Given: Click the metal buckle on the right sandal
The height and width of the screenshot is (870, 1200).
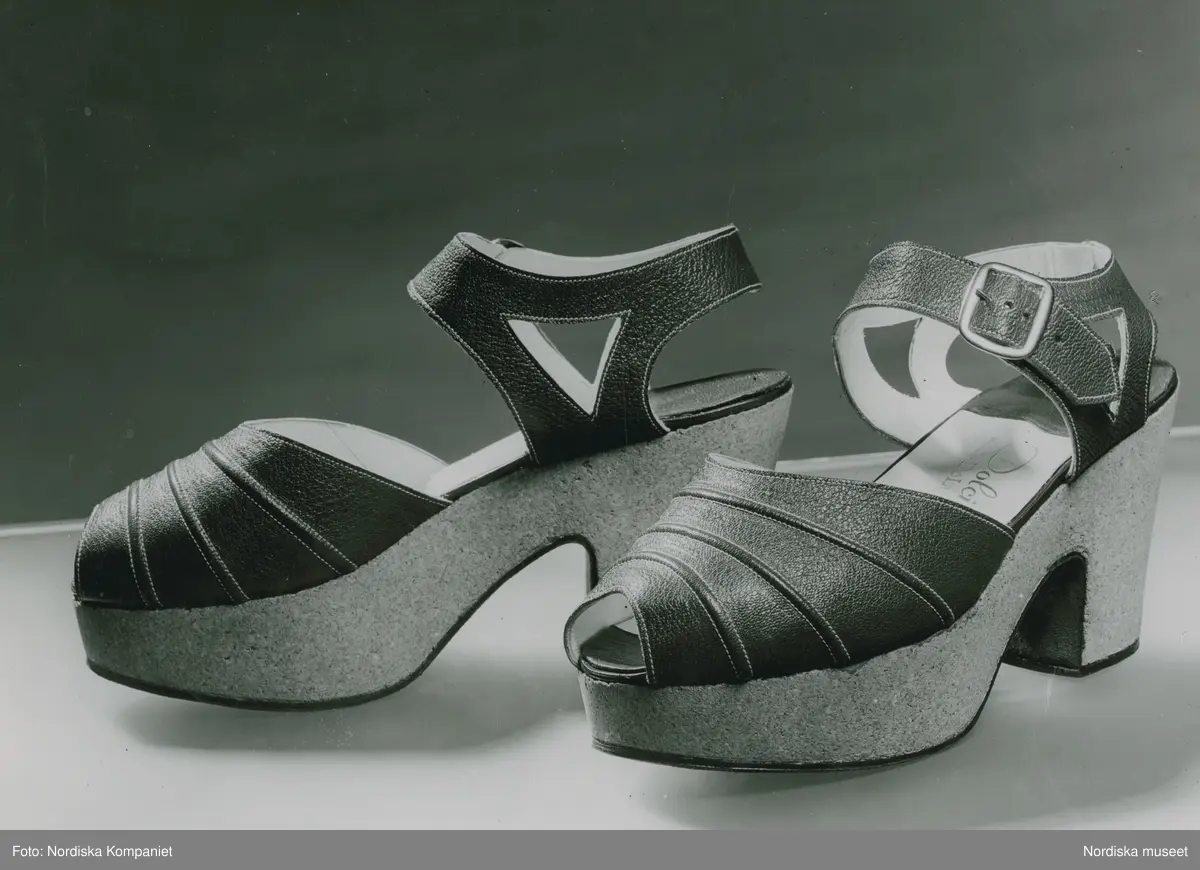Looking at the screenshot, I should pyautogui.click(x=1005, y=309).
